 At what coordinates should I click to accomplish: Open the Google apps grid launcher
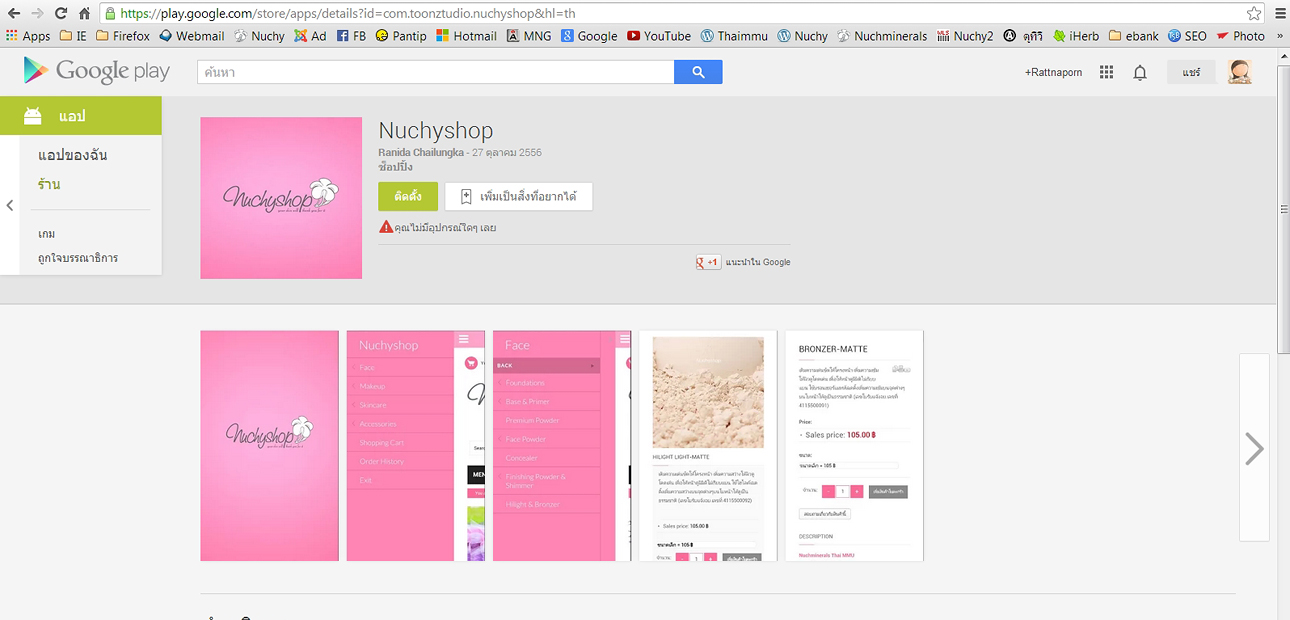click(1106, 72)
